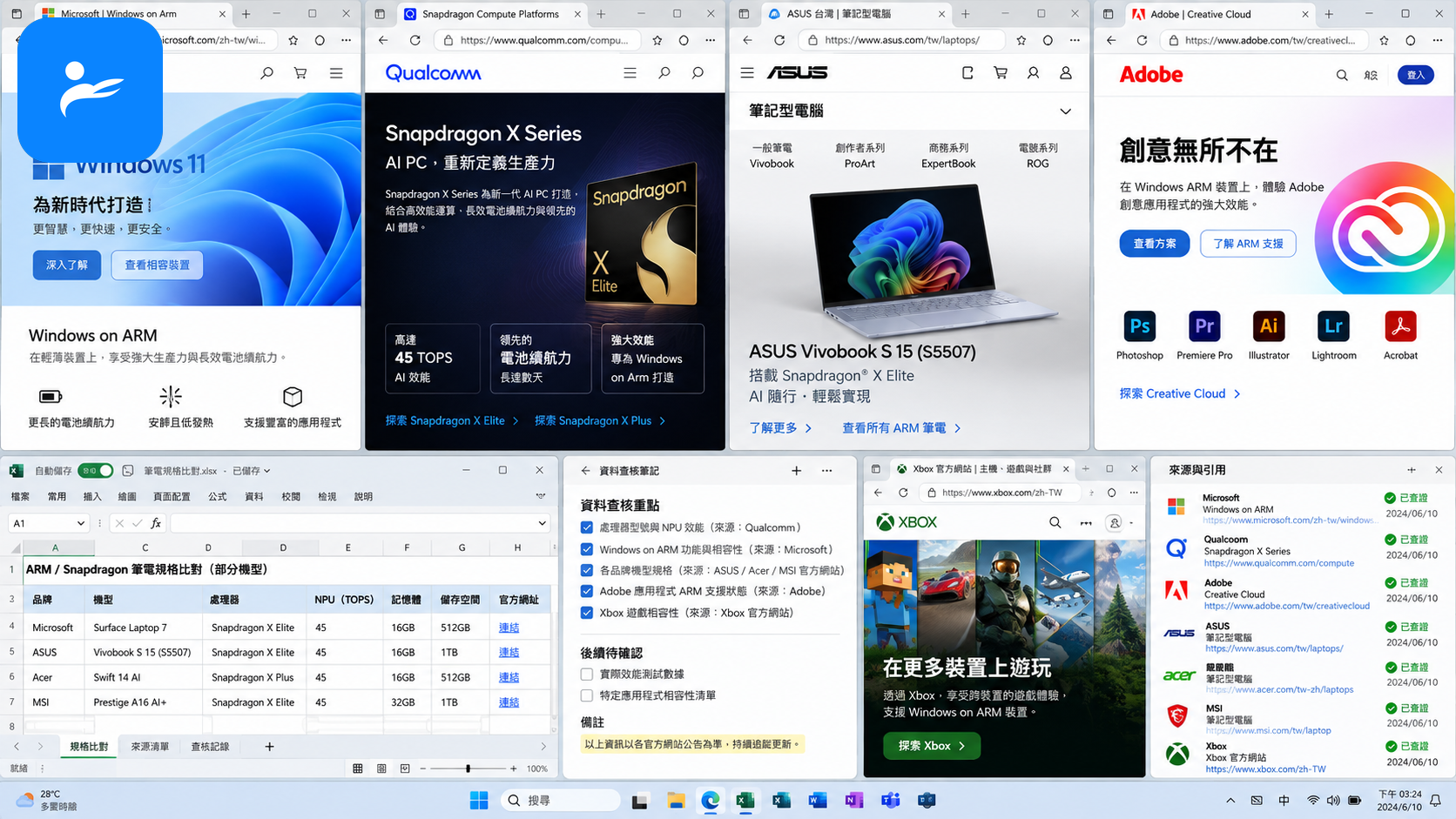The height and width of the screenshot is (819, 1456).
Task: Open the hamburger menu in the Qualcomm header
Action: pos(630,73)
